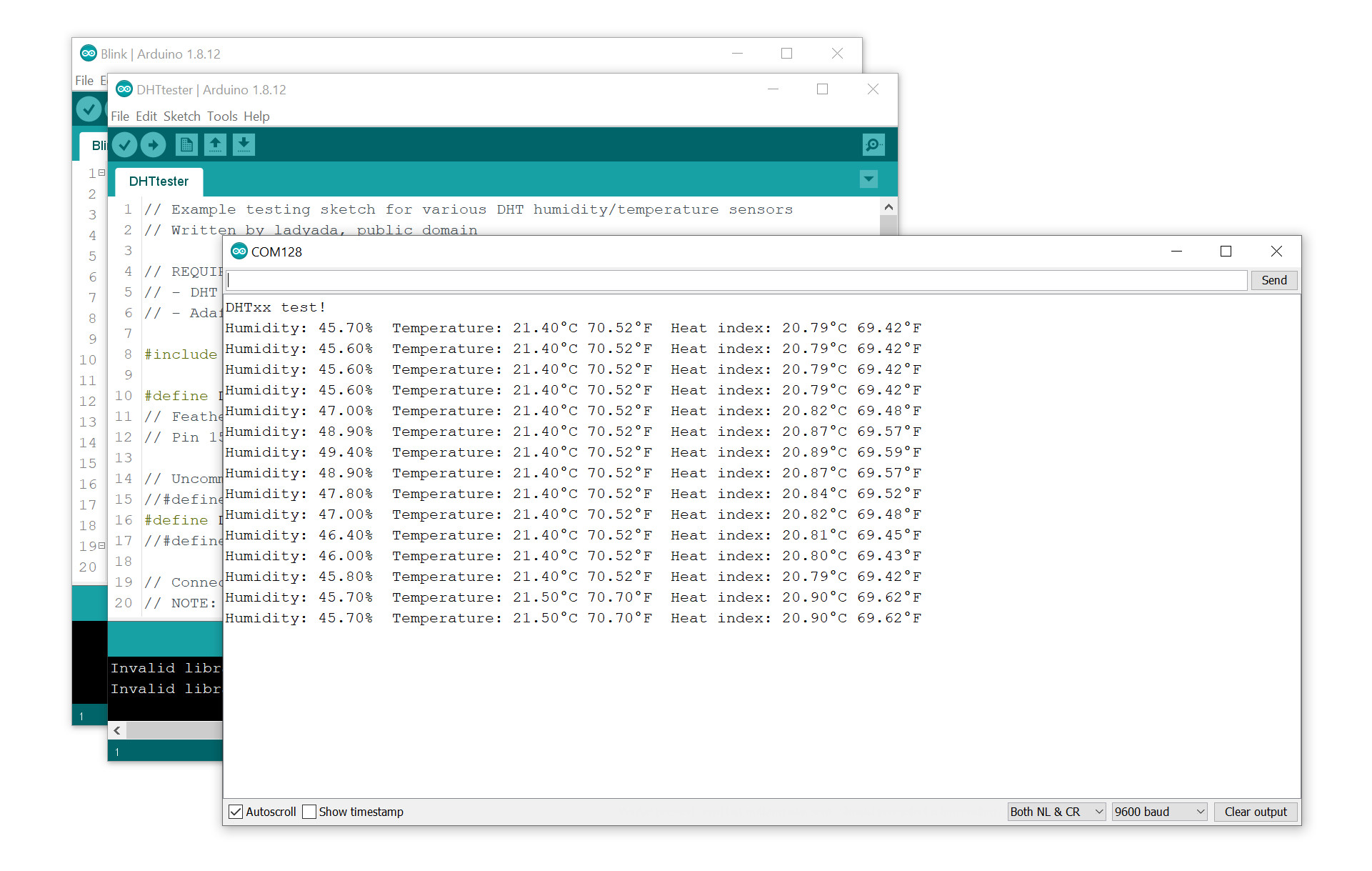The image size is (1372, 871).
Task: Click the Arduino logo in COM128 title bar
Action: (x=239, y=252)
